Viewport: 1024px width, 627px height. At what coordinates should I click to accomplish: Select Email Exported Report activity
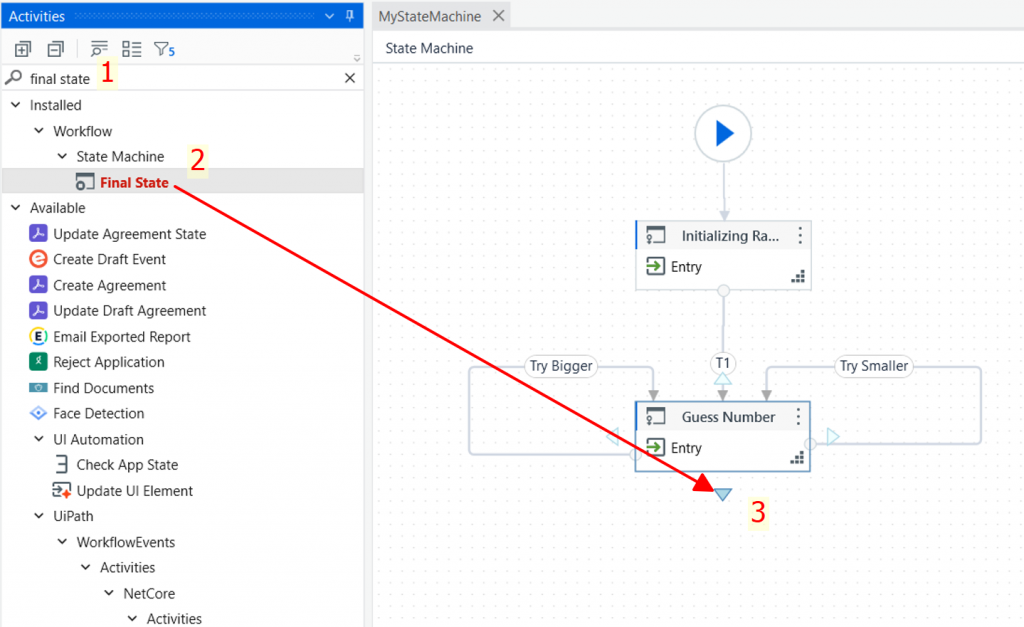[121, 337]
